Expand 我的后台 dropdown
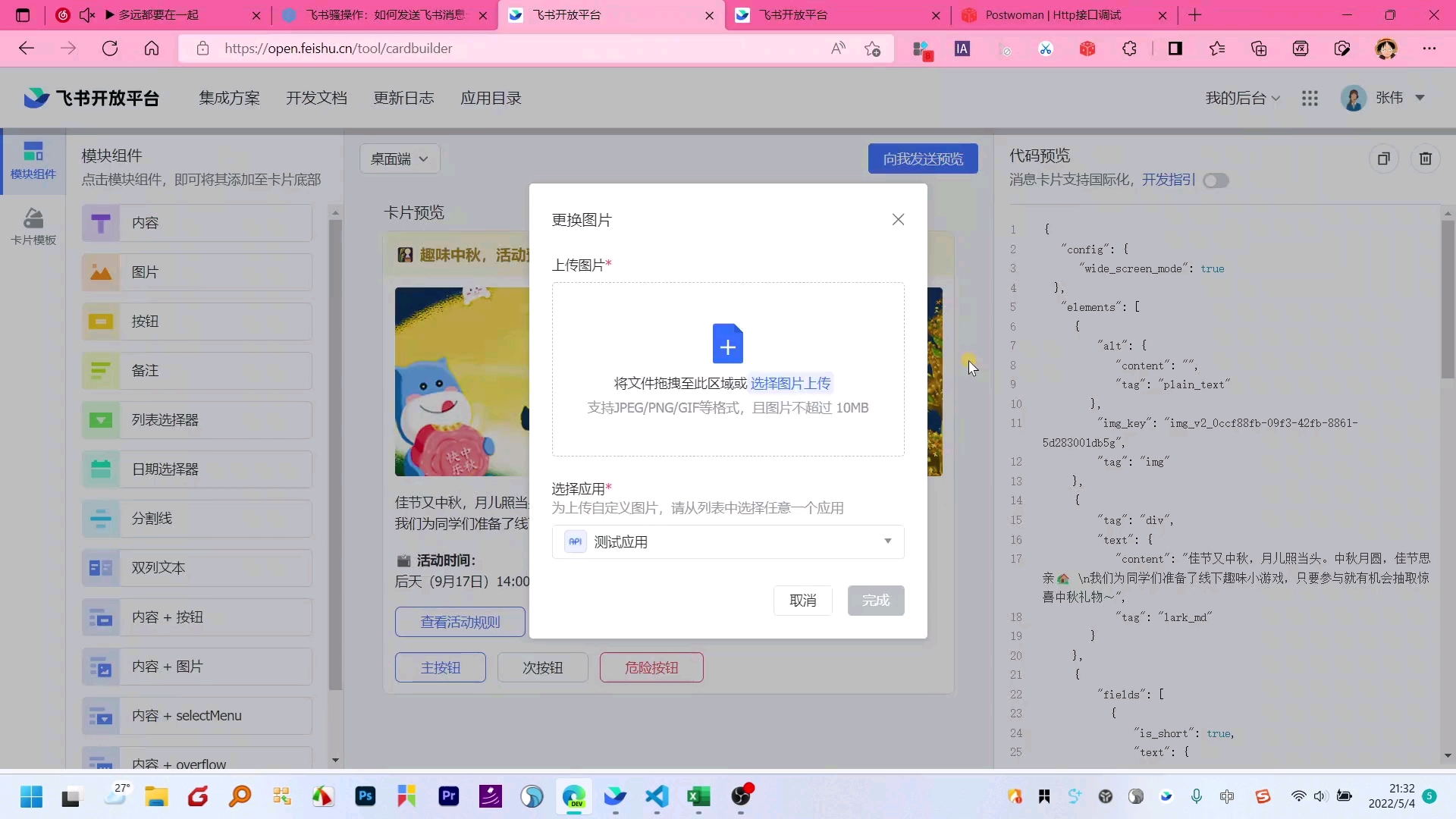Viewport: 1456px width, 819px height. (1242, 98)
